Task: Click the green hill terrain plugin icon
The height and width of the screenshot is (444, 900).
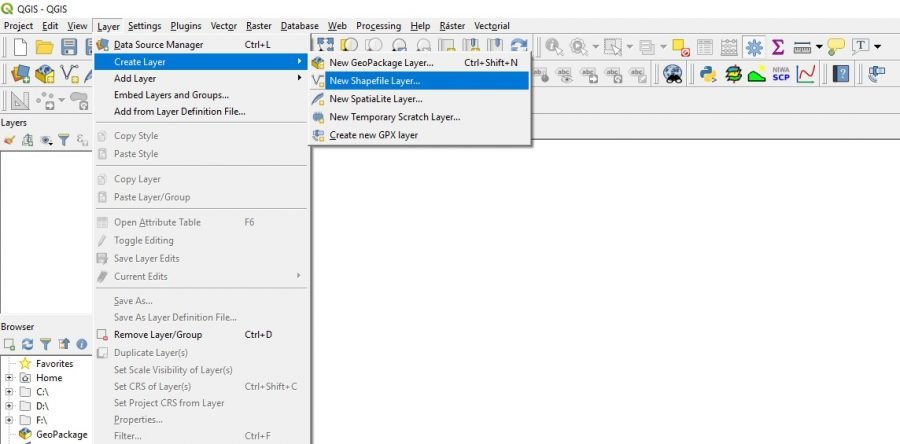Action: point(757,73)
